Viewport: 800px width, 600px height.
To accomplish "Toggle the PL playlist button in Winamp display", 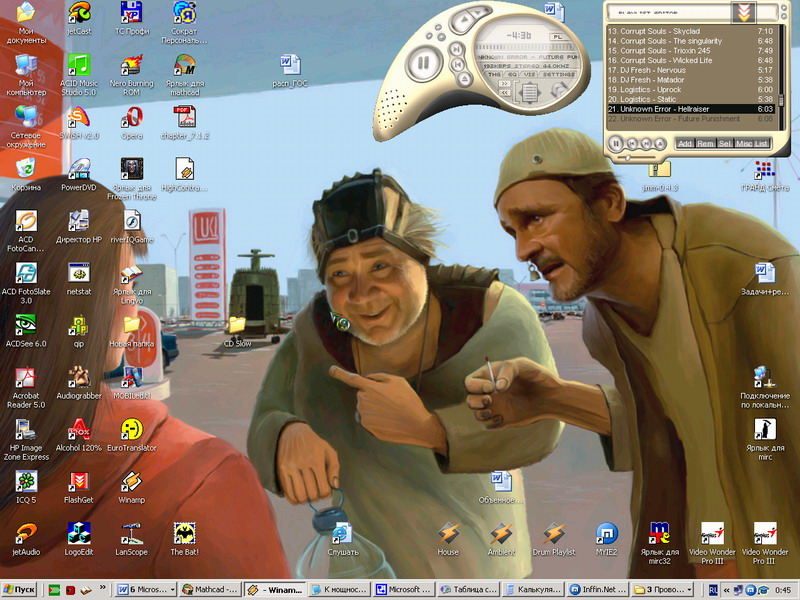I will tap(557, 37).
